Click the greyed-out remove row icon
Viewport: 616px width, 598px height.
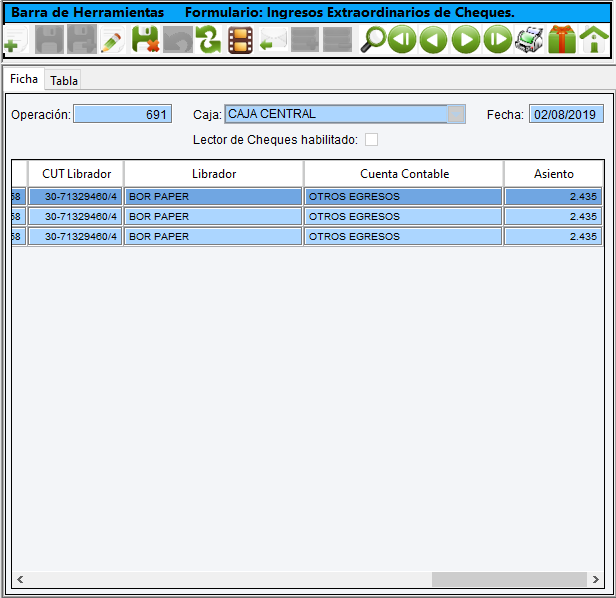coord(337,40)
